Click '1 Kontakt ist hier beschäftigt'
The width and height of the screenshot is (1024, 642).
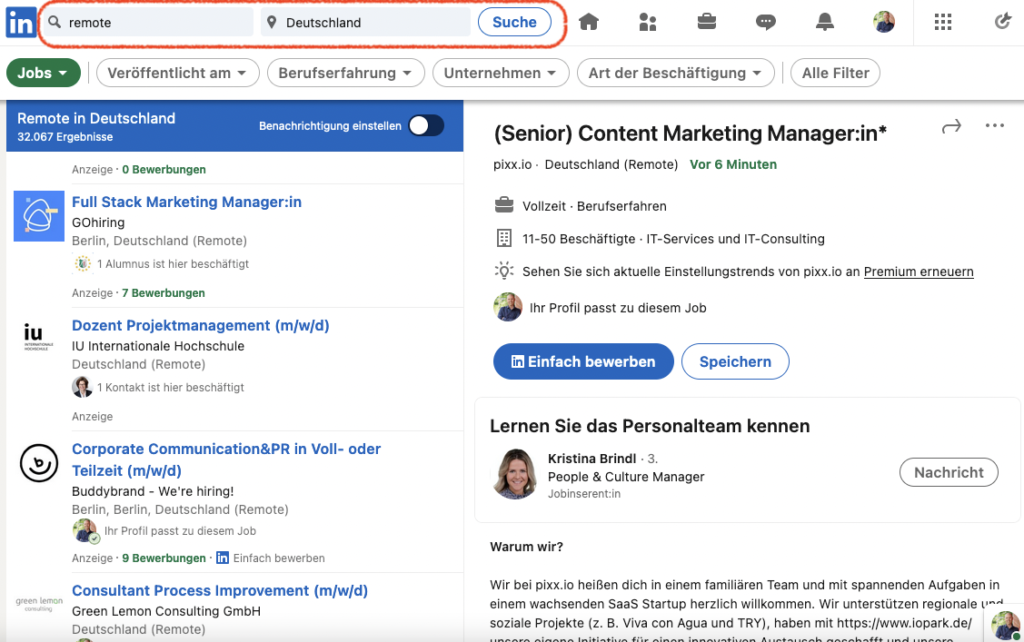click(x=170, y=387)
